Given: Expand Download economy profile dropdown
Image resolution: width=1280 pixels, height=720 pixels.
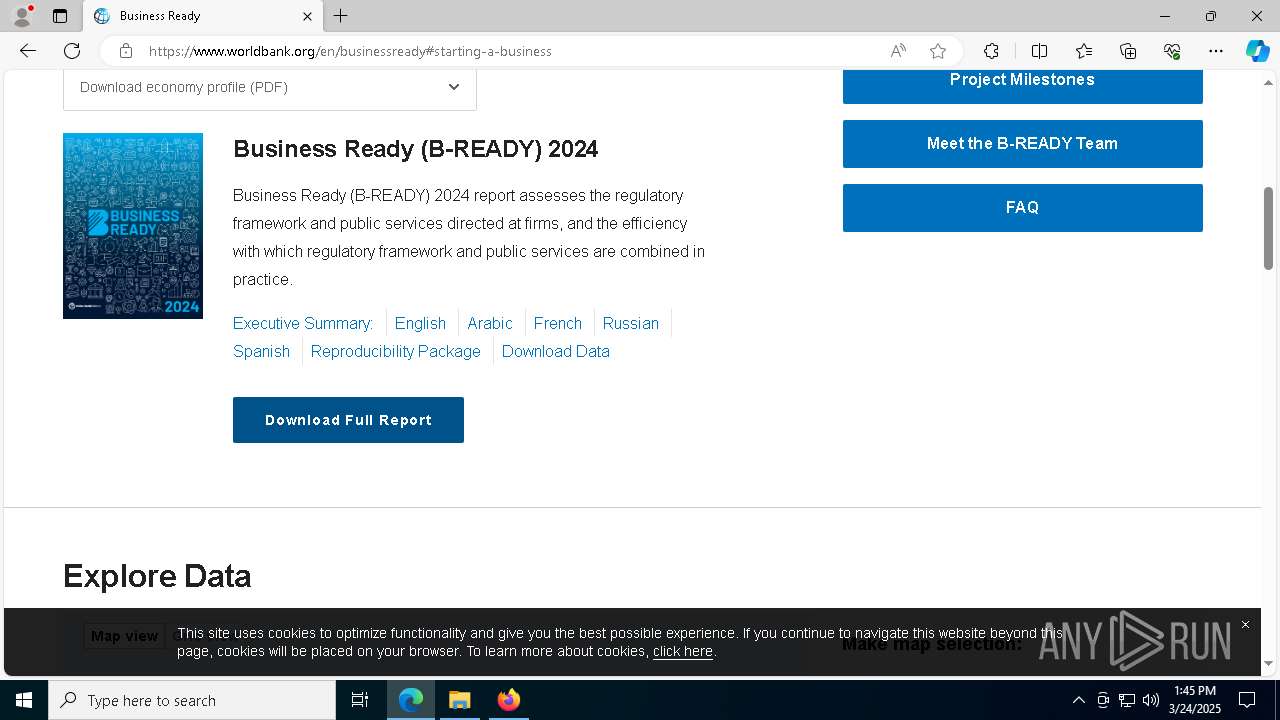Looking at the screenshot, I should coord(270,88).
